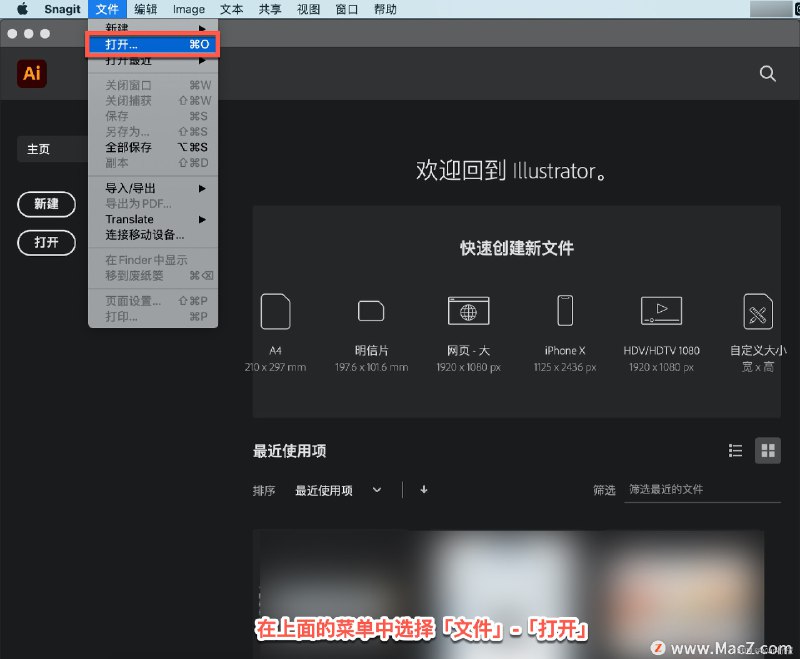The image size is (800, 659).
Task: Open the 最近使用项 sort dropdown
Action: coord(338,490)
